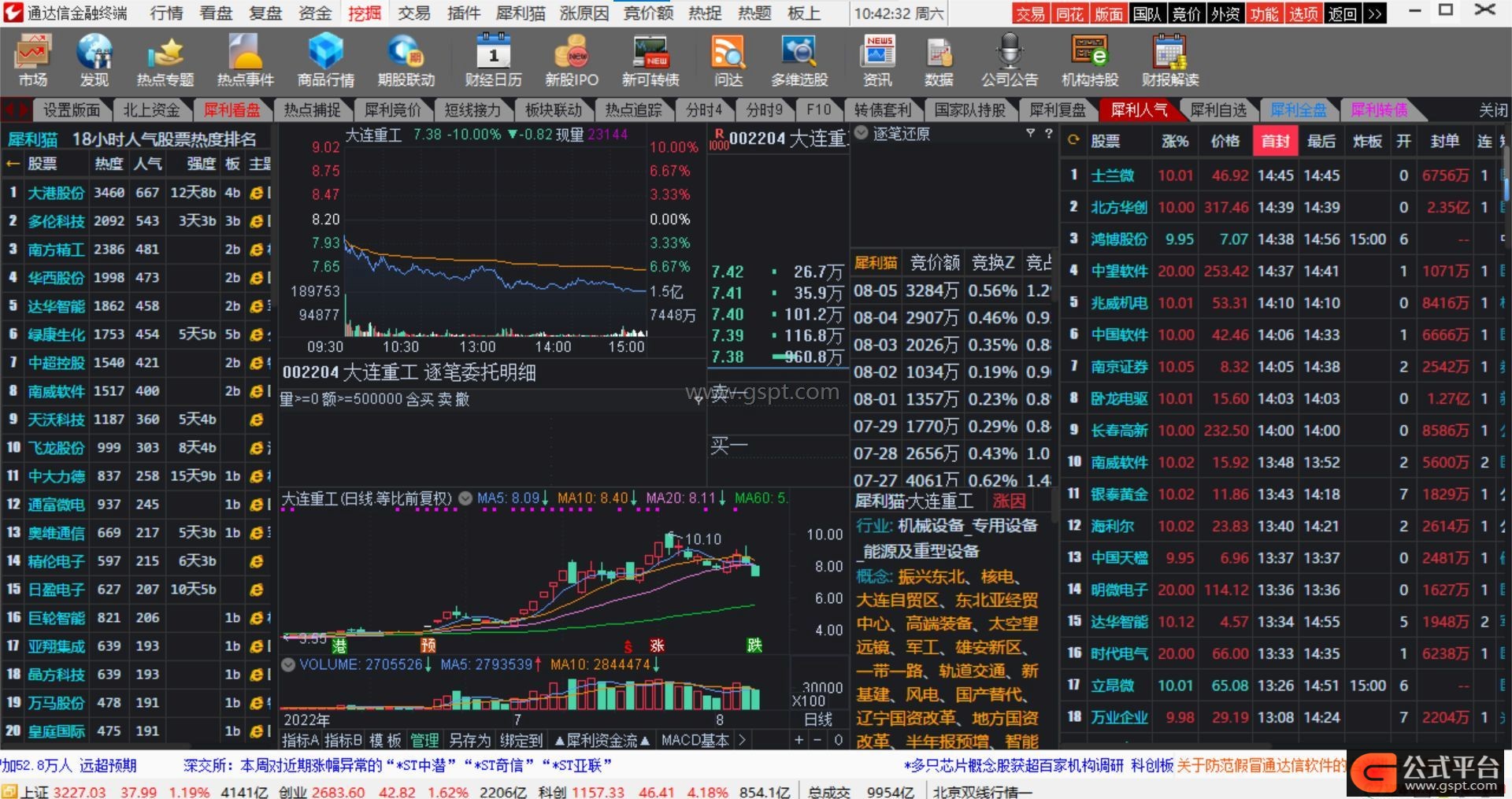Toggle the circle dropdown beside 逐笔还原
Screen dimensions: 1512x799
862,133
